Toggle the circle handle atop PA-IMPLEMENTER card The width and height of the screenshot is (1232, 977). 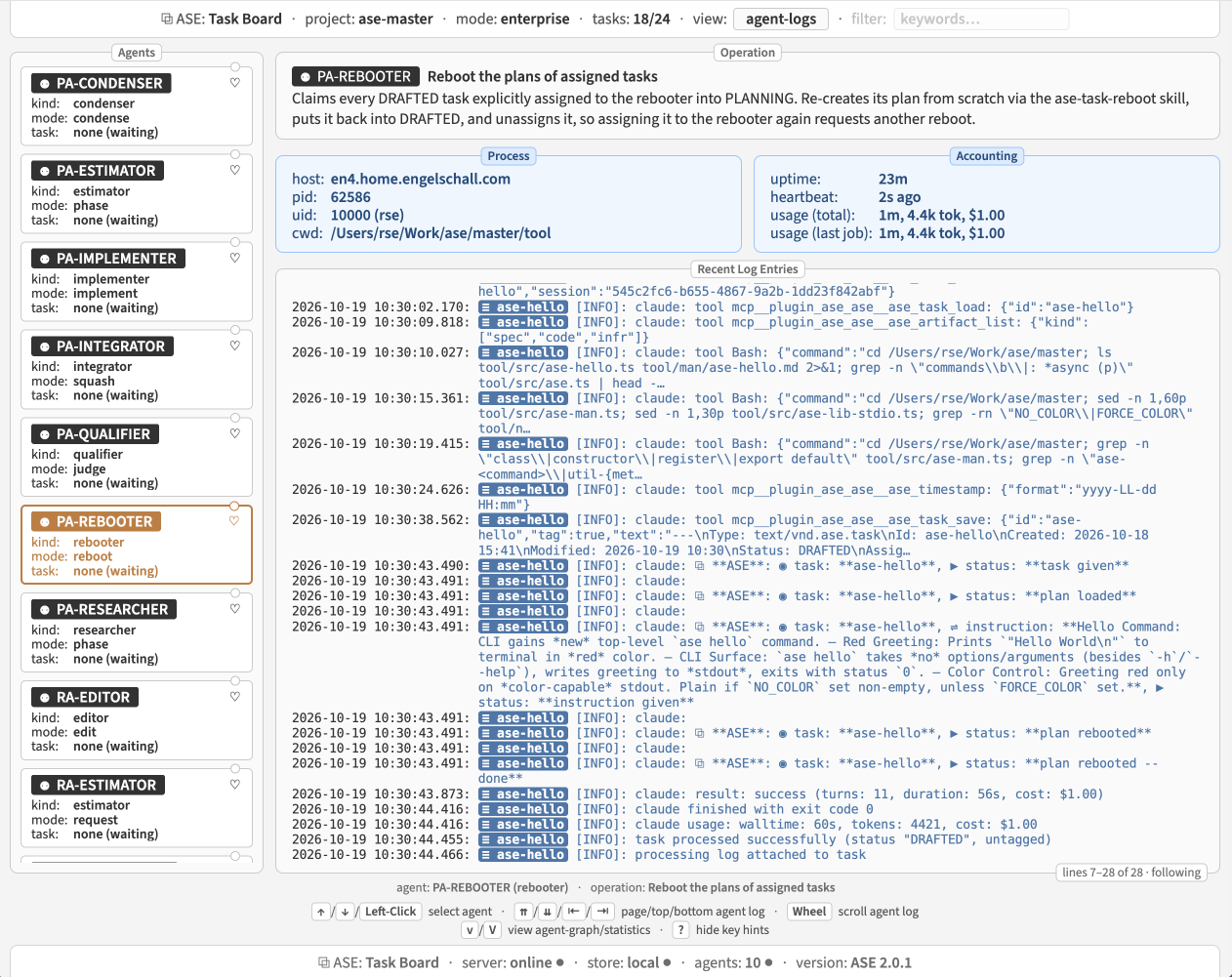pyautogui.click(x=235, y=242)
